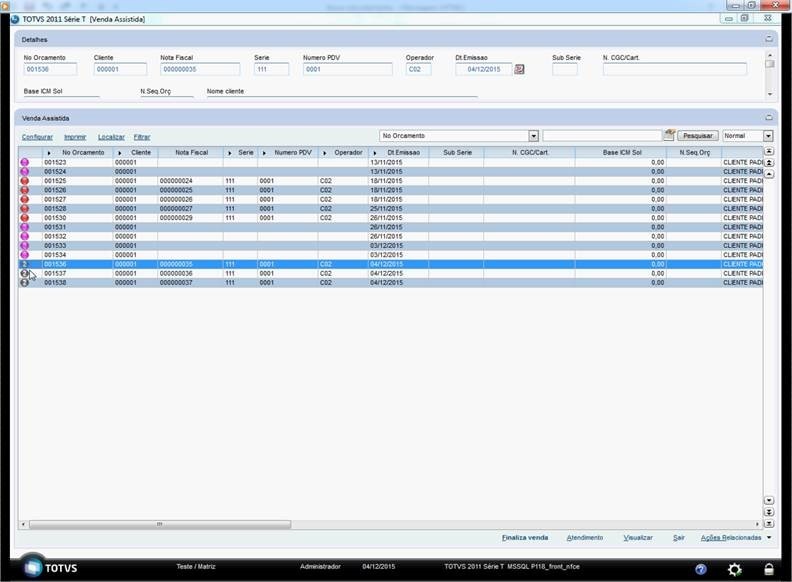Click the horizontal scrollbar thumb of grid
The height and width of the screenshot is (582, 792).
pos(160,524)
